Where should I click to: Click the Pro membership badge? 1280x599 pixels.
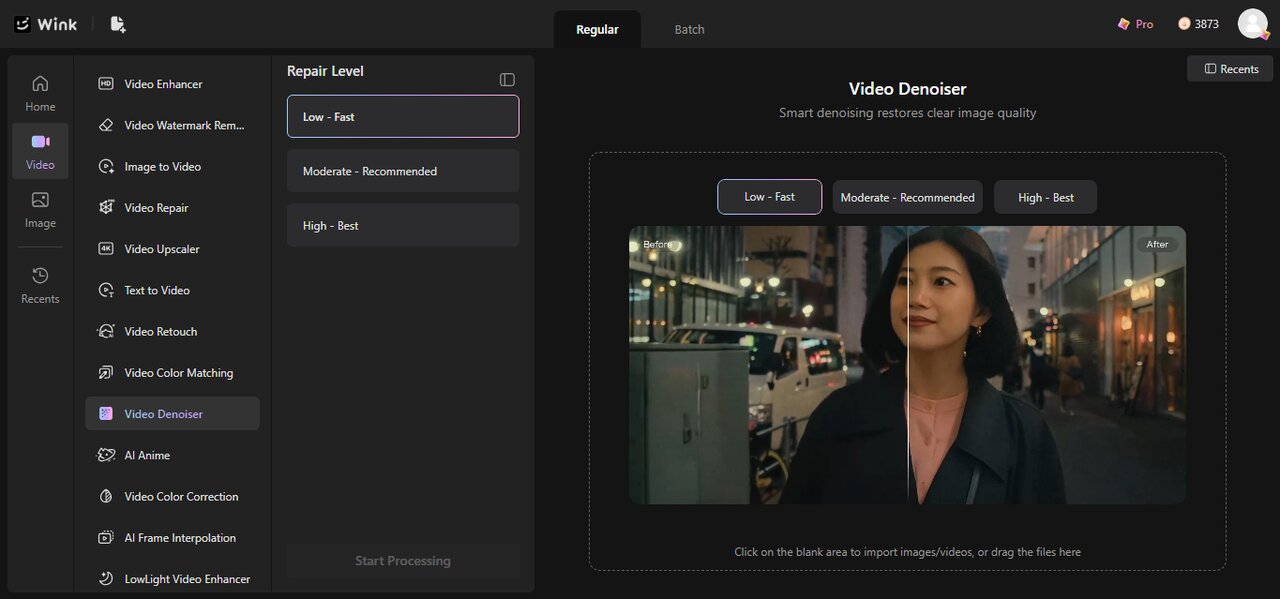[x=1135, y=24]
